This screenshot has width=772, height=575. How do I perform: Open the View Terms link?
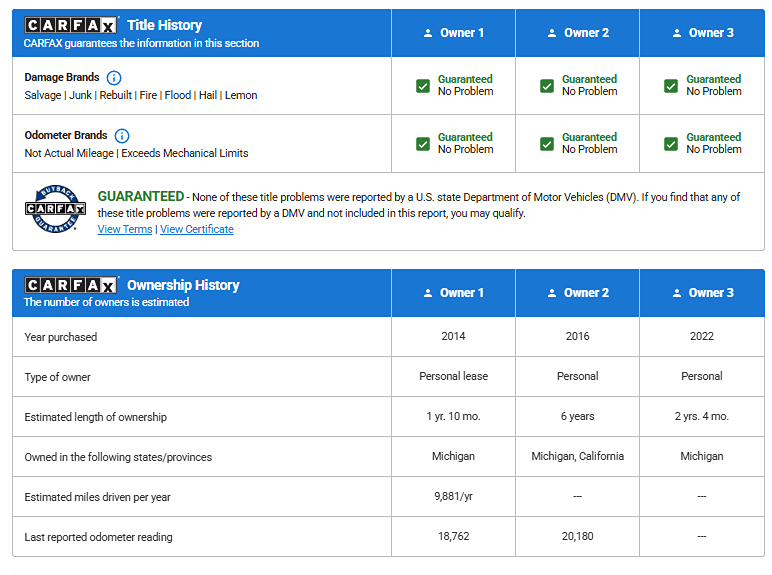click(x=125, y=229)
